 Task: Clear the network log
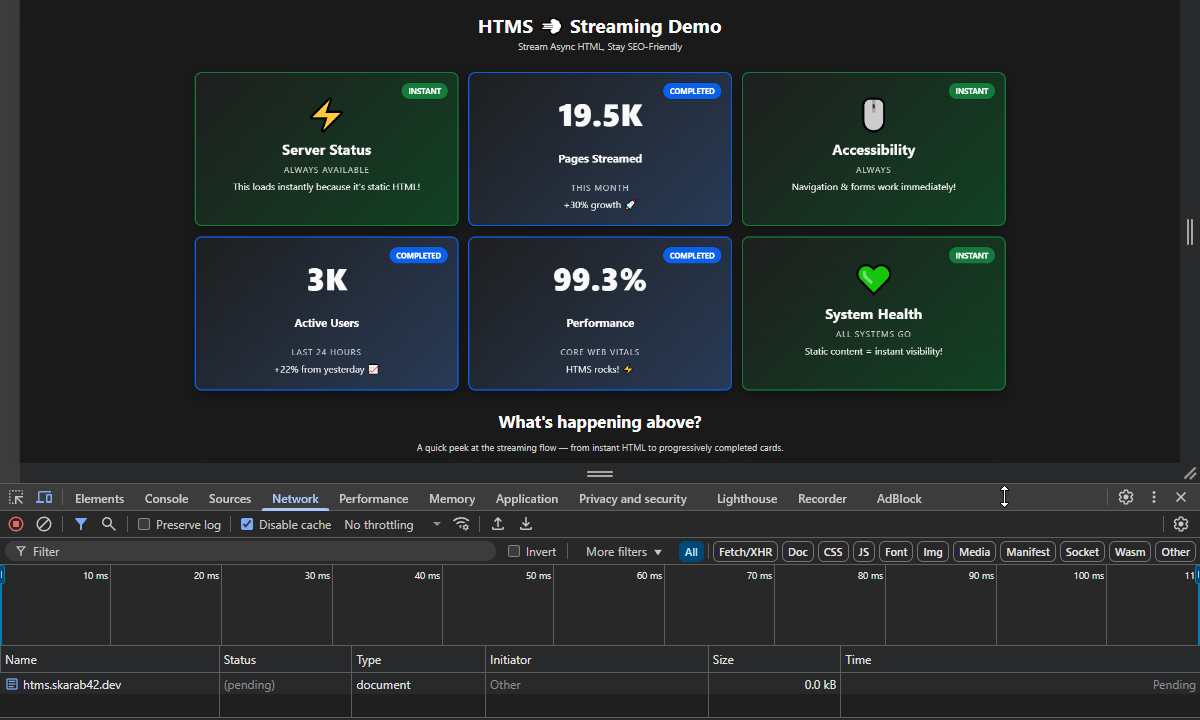(x=43, y=523)
